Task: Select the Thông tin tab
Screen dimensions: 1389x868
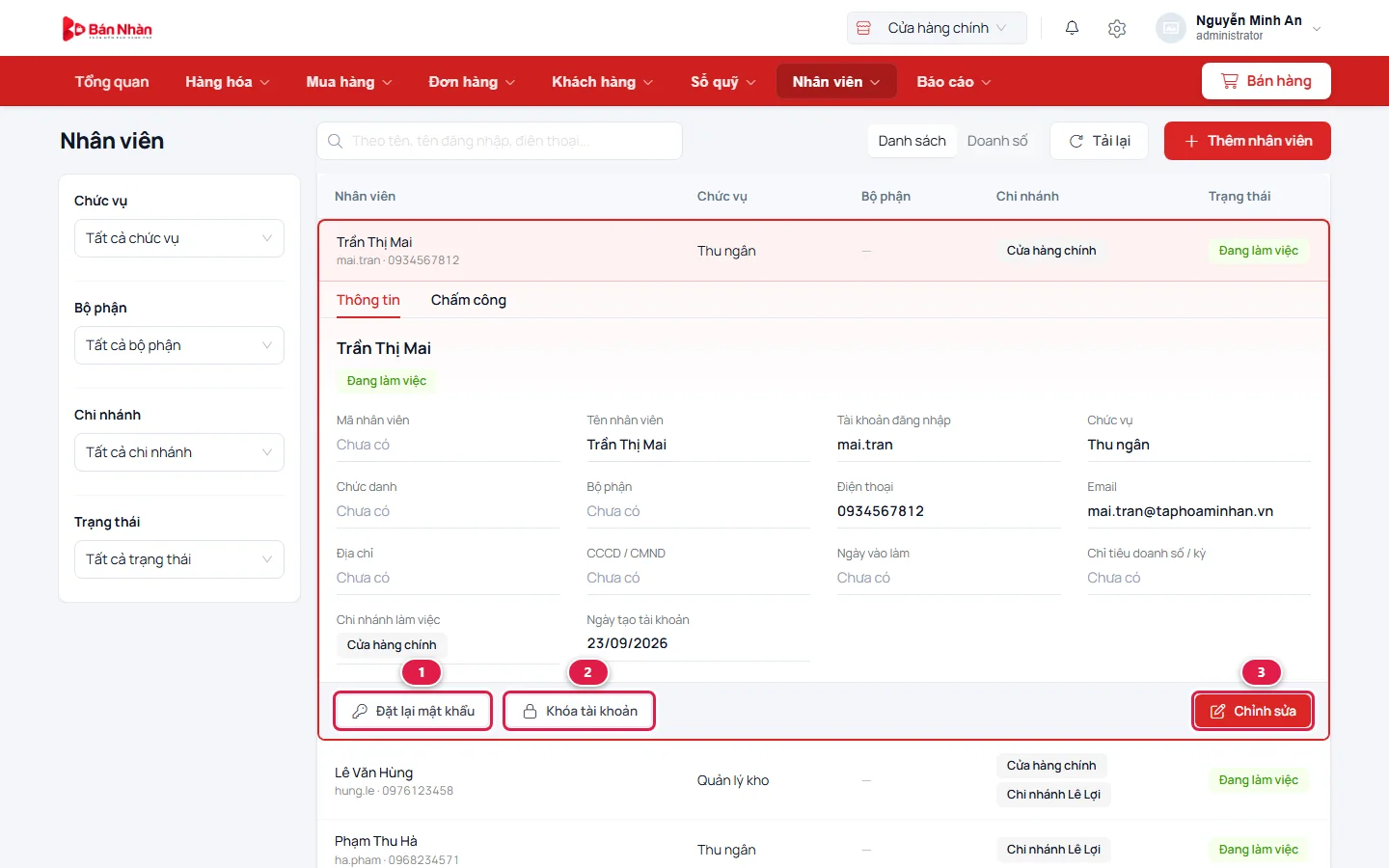Action: 368,300
